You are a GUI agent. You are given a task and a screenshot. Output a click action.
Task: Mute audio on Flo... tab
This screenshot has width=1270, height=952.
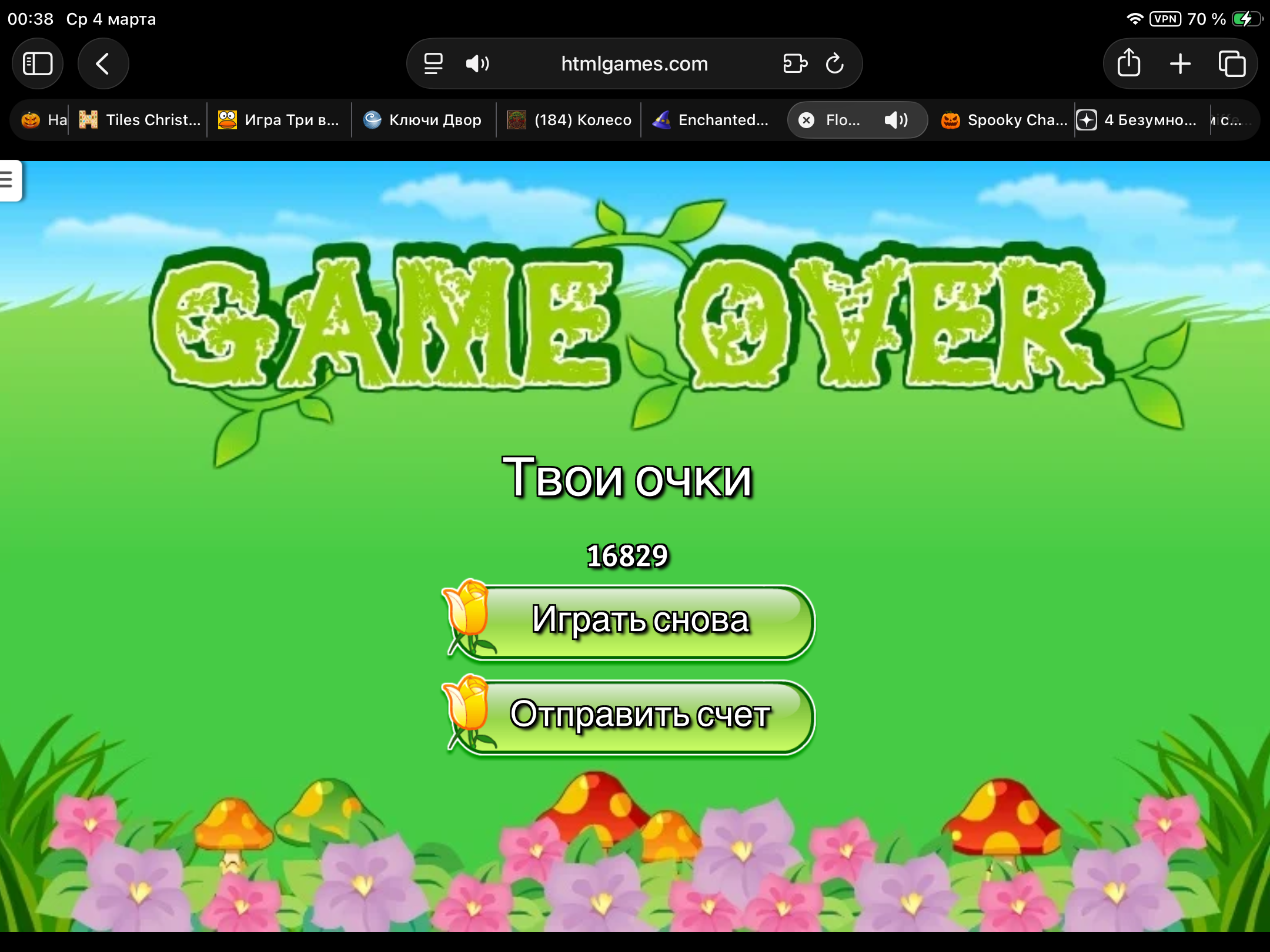(x=896, y=120)
